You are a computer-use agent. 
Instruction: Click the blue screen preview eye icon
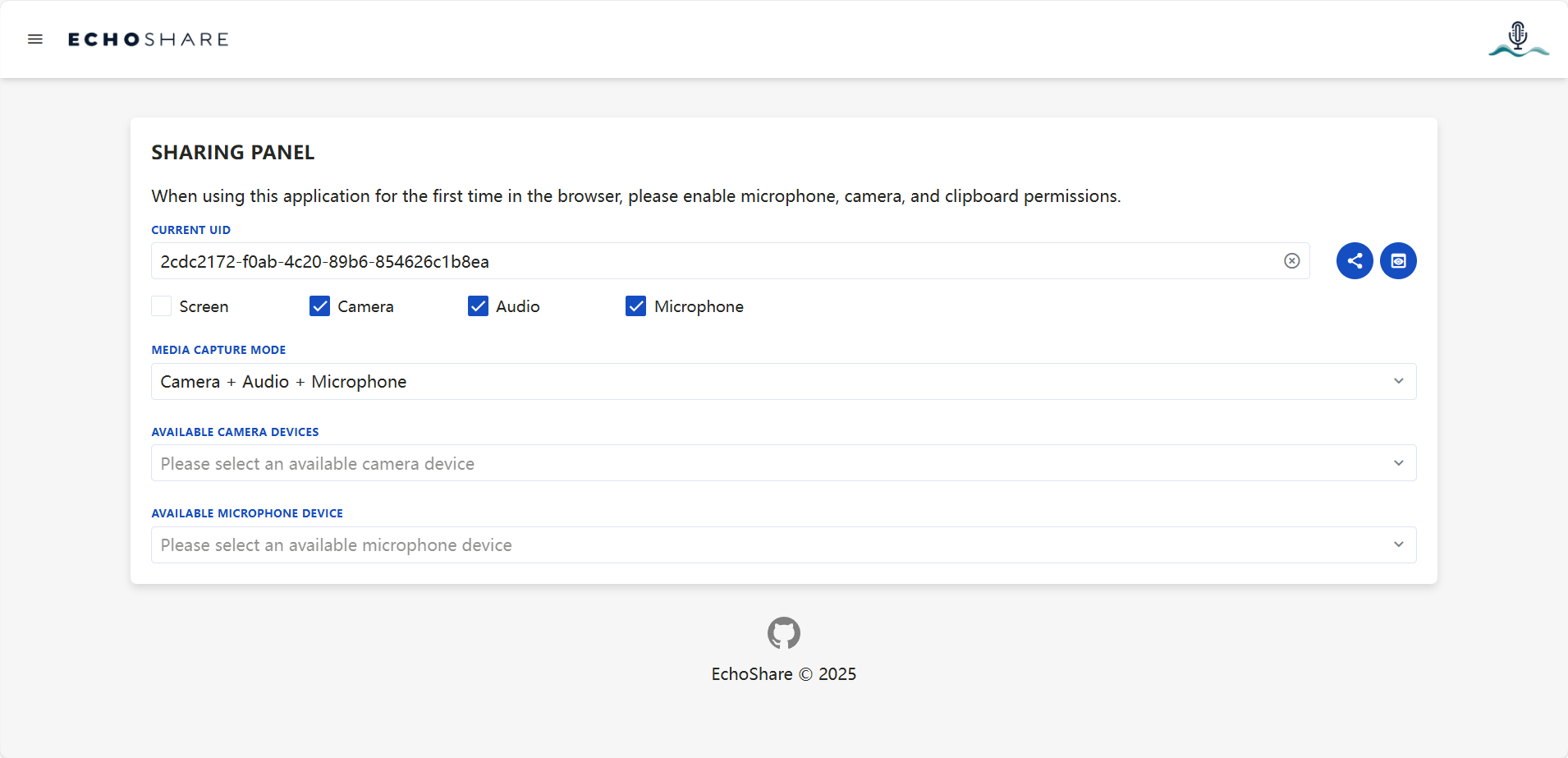click(x=1397, y=260)
